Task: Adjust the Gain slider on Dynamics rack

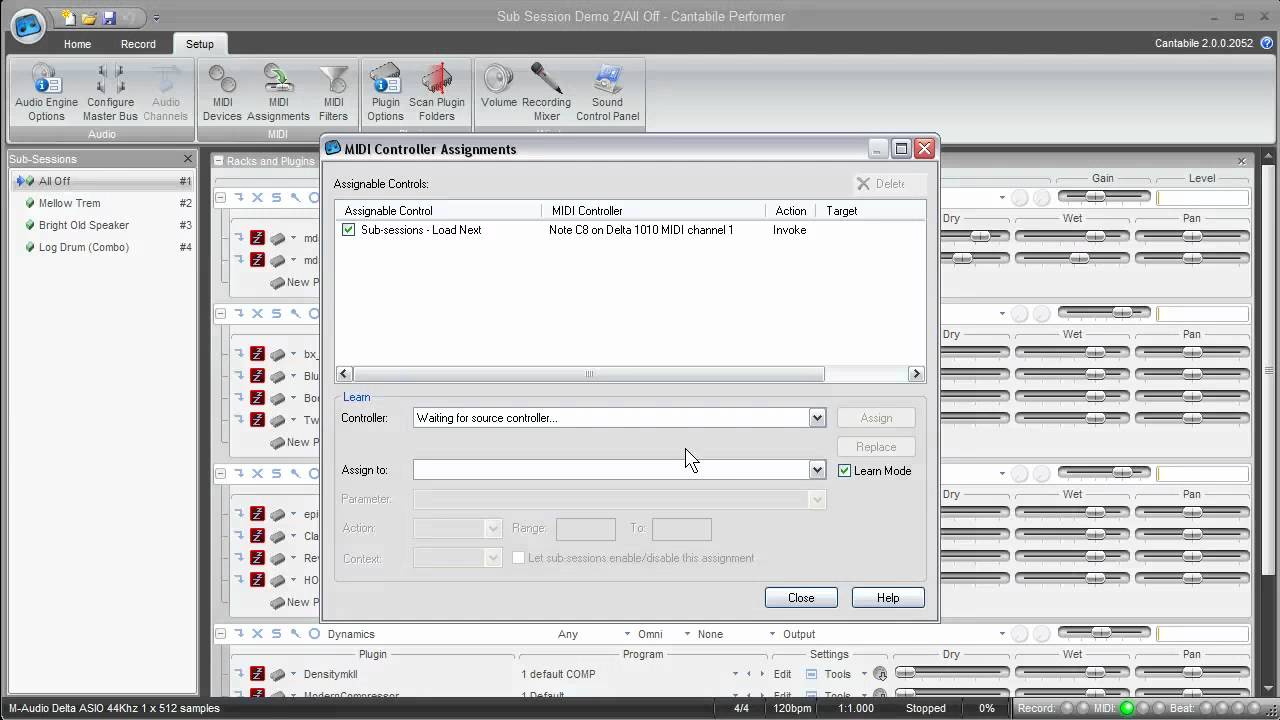Action: (1104, 634)
